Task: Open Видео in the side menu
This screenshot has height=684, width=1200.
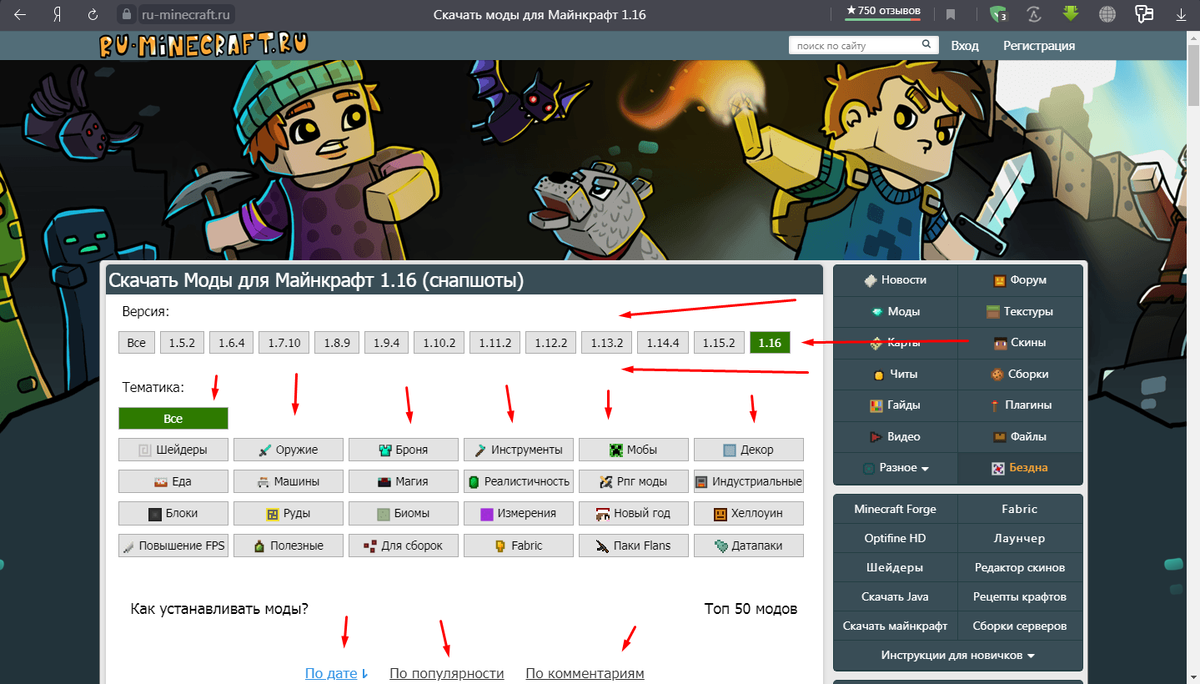Action: click(895, 436)
